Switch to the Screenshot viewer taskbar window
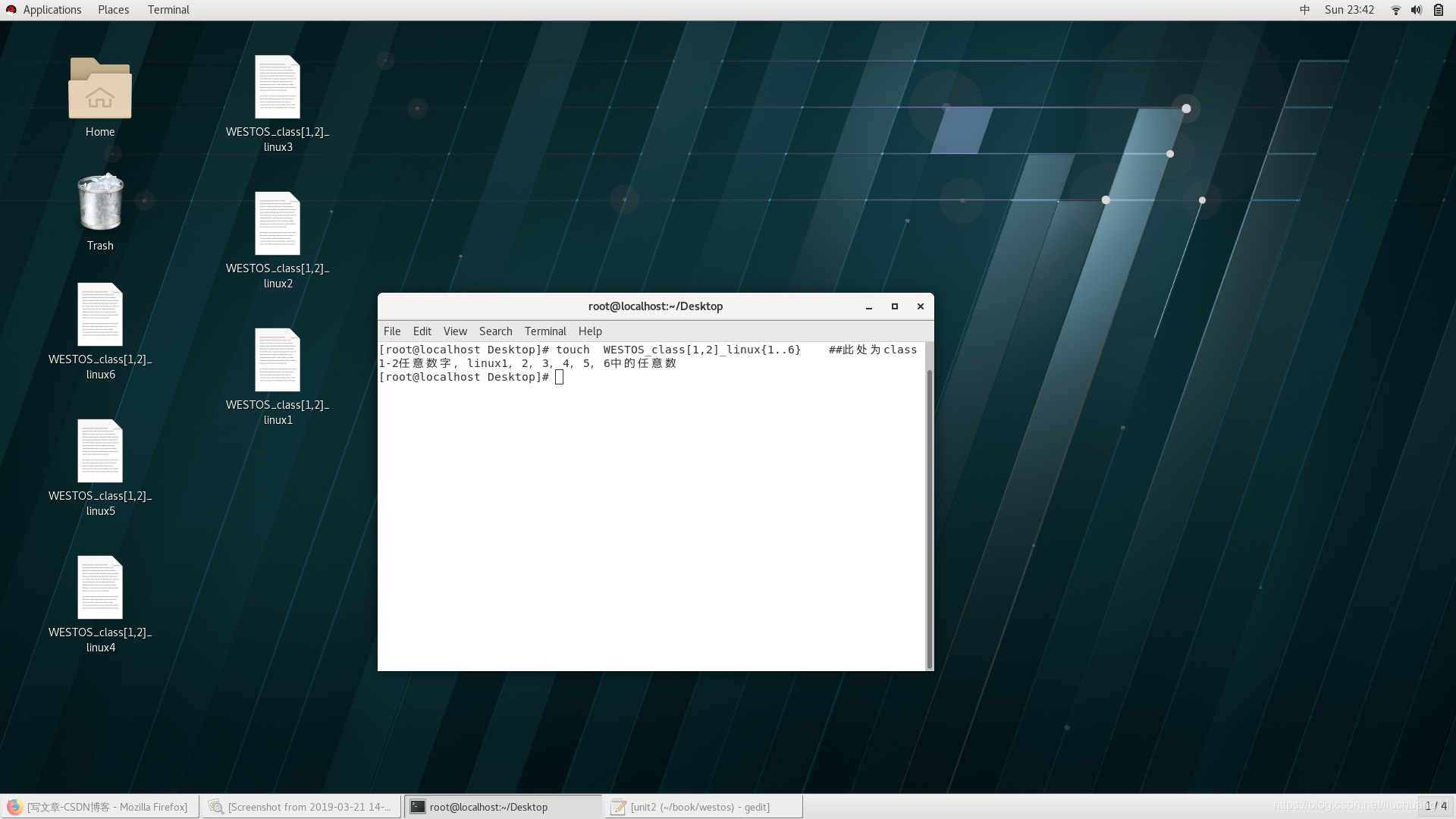Viewport: 1456px width, 819px height. (301, 807)
